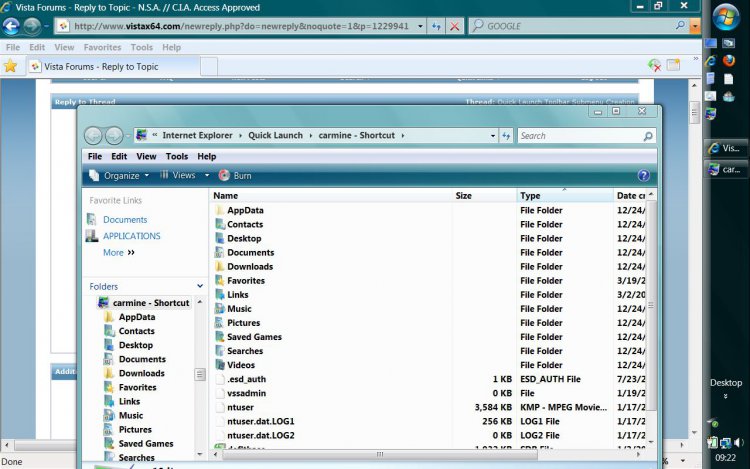Click Explorer back navigation button
750x469 pixels.
(x=93, y=136)
